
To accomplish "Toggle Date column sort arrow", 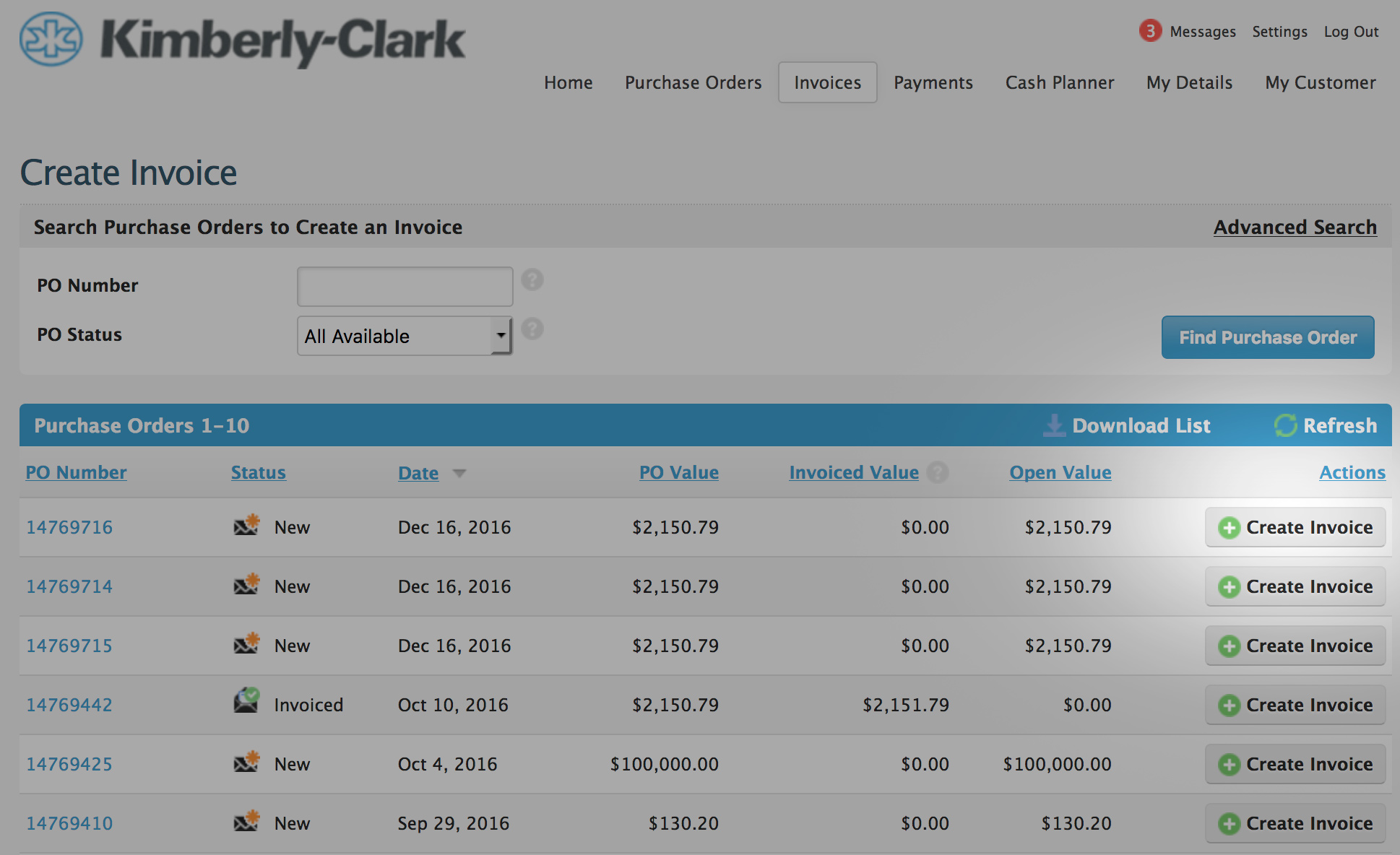I will click(x=459, y=473).
